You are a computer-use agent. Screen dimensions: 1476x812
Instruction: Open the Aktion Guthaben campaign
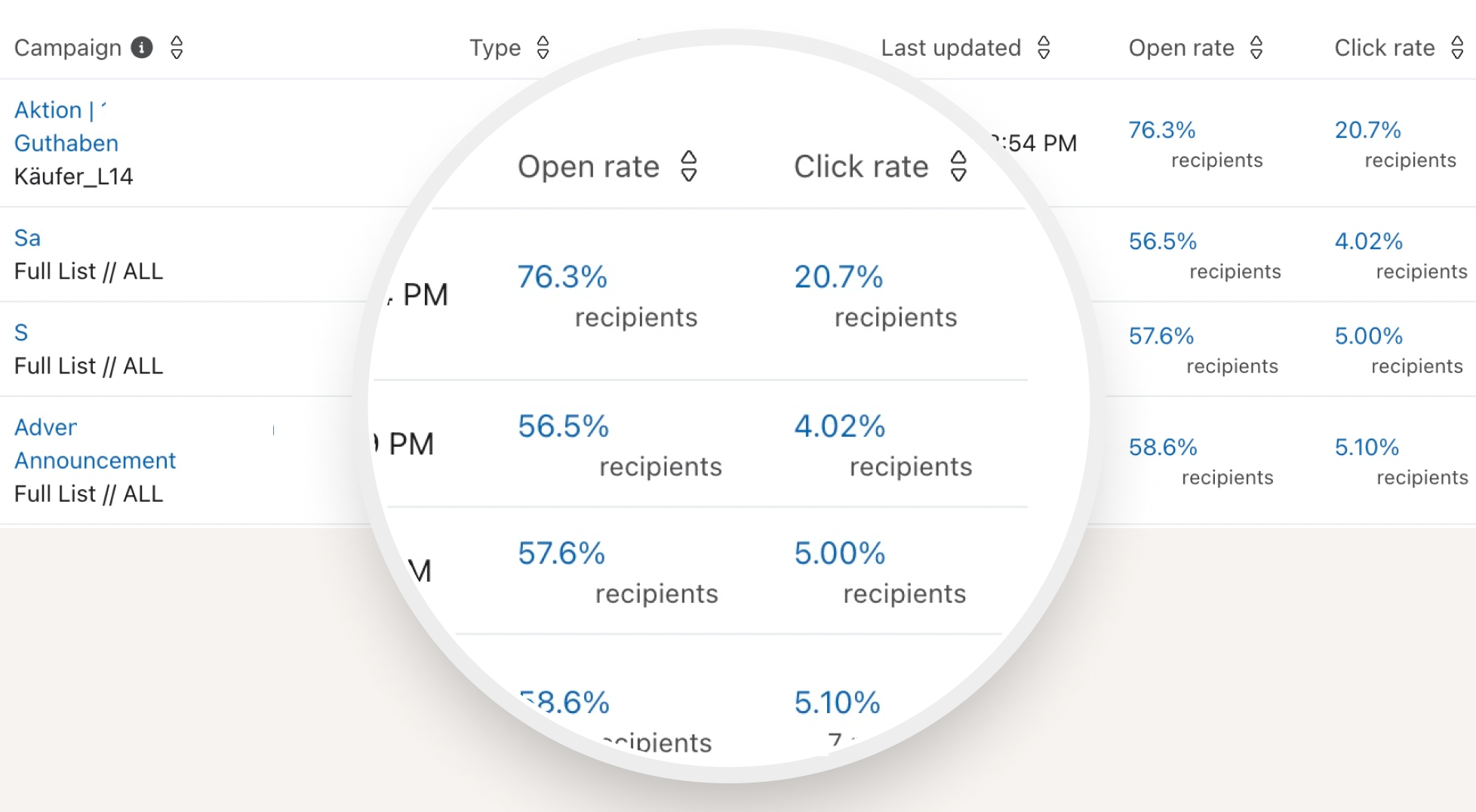[66, 126]
